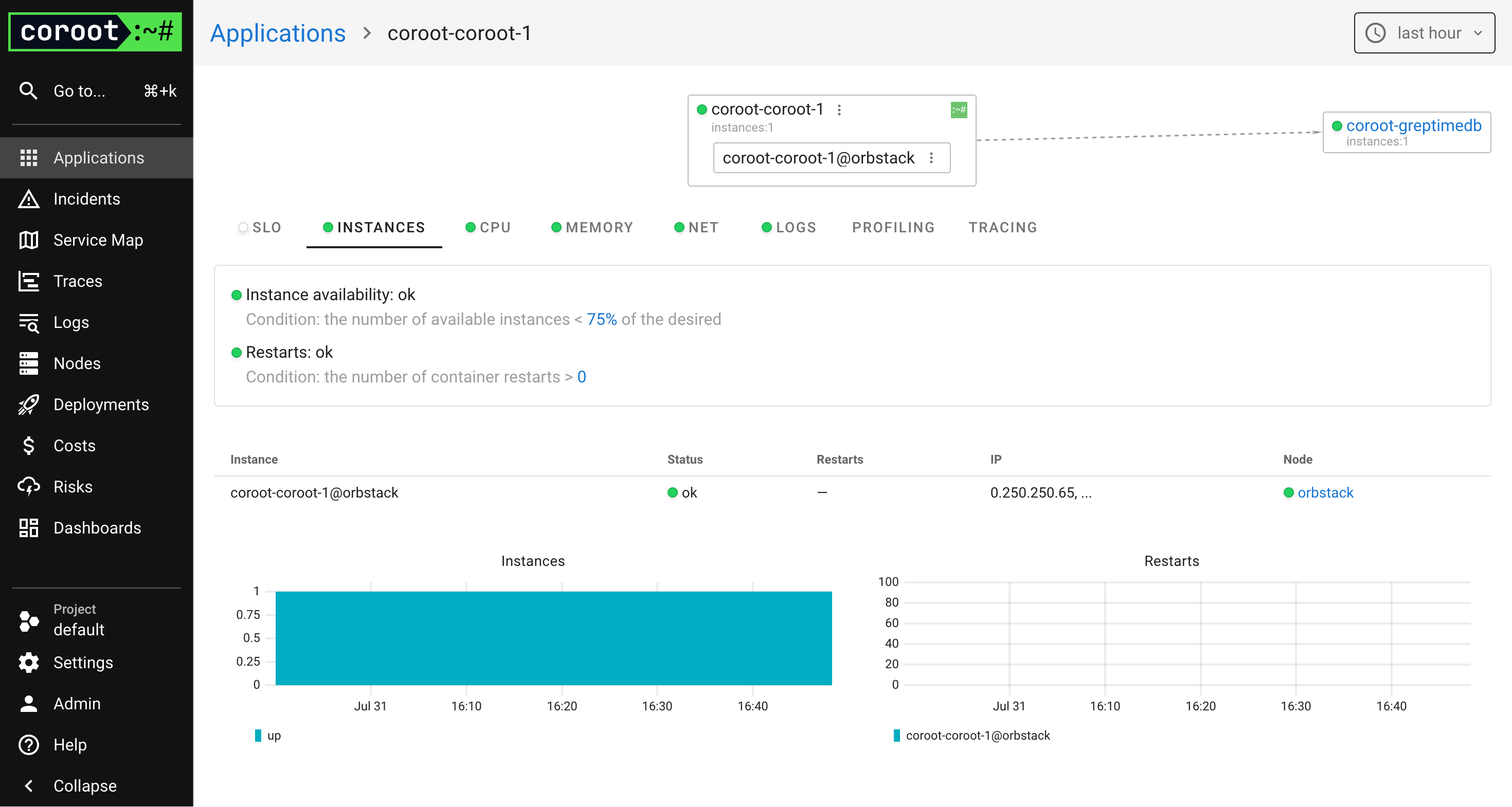Open Settings gear icon in sidebar
The height and width of the screenshot is (807, 1512).
point(28,663)
